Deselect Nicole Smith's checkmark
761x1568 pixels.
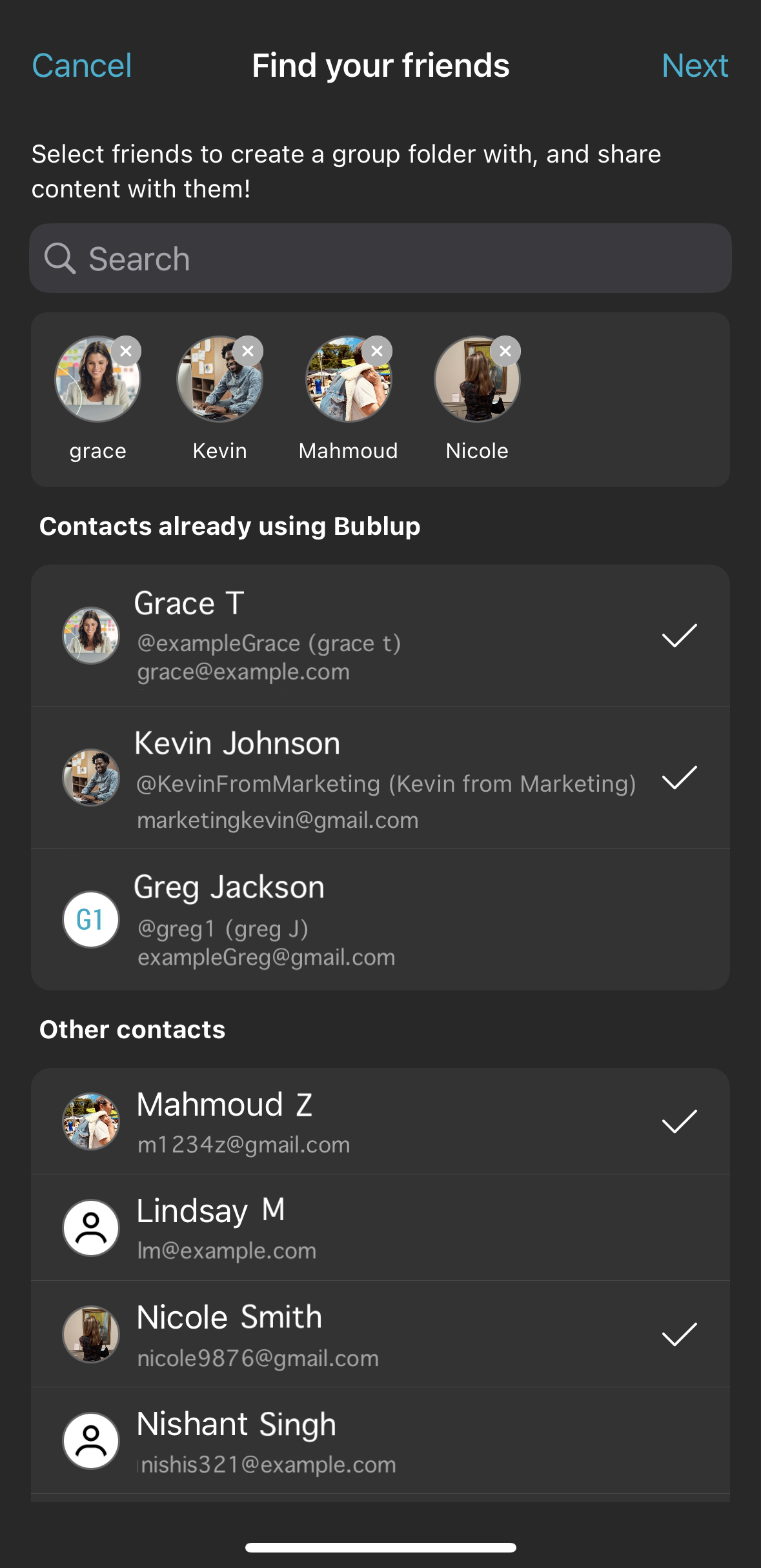(679, 1334)
